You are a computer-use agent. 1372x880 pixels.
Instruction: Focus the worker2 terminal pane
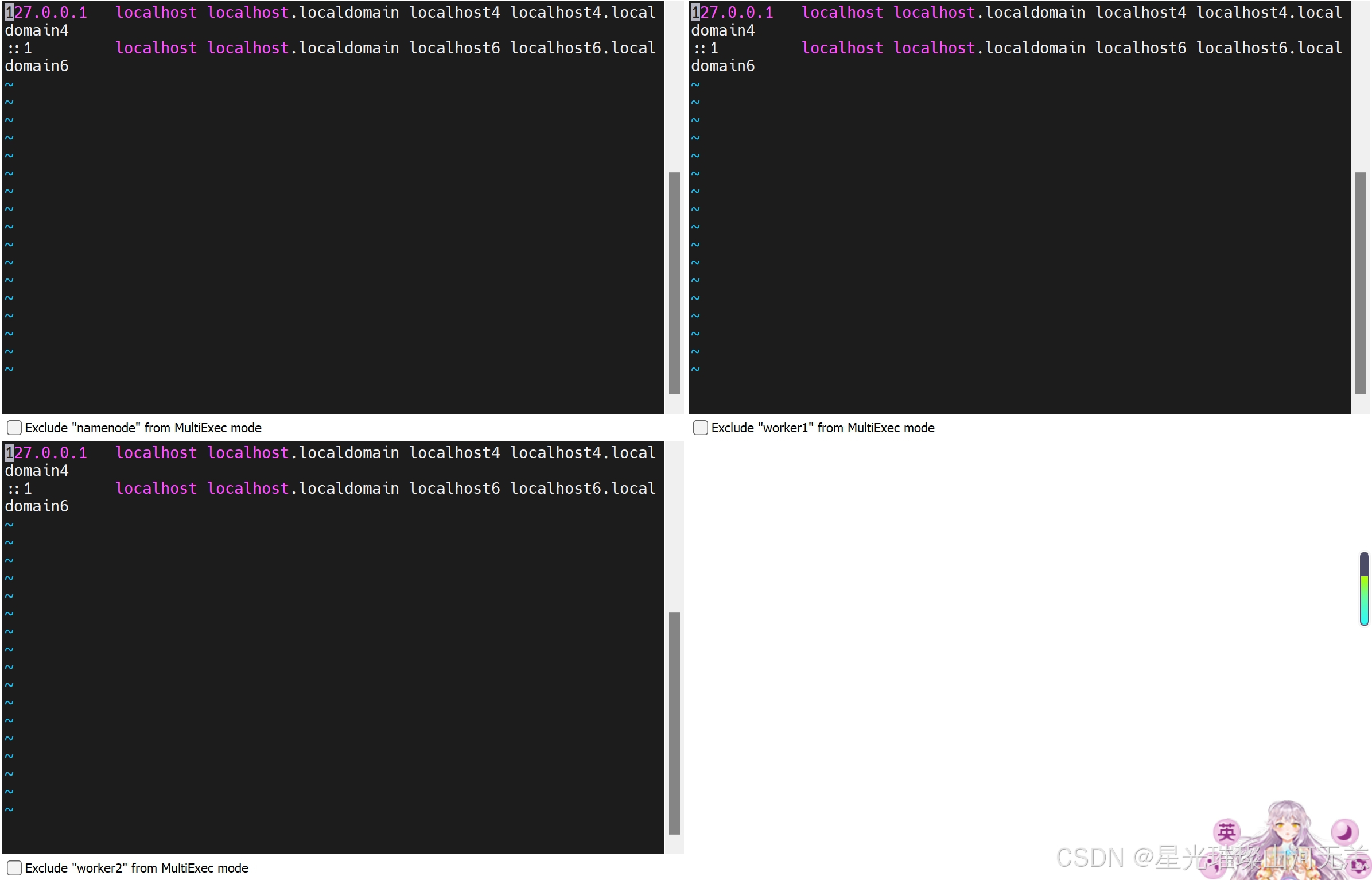point(333,672)
